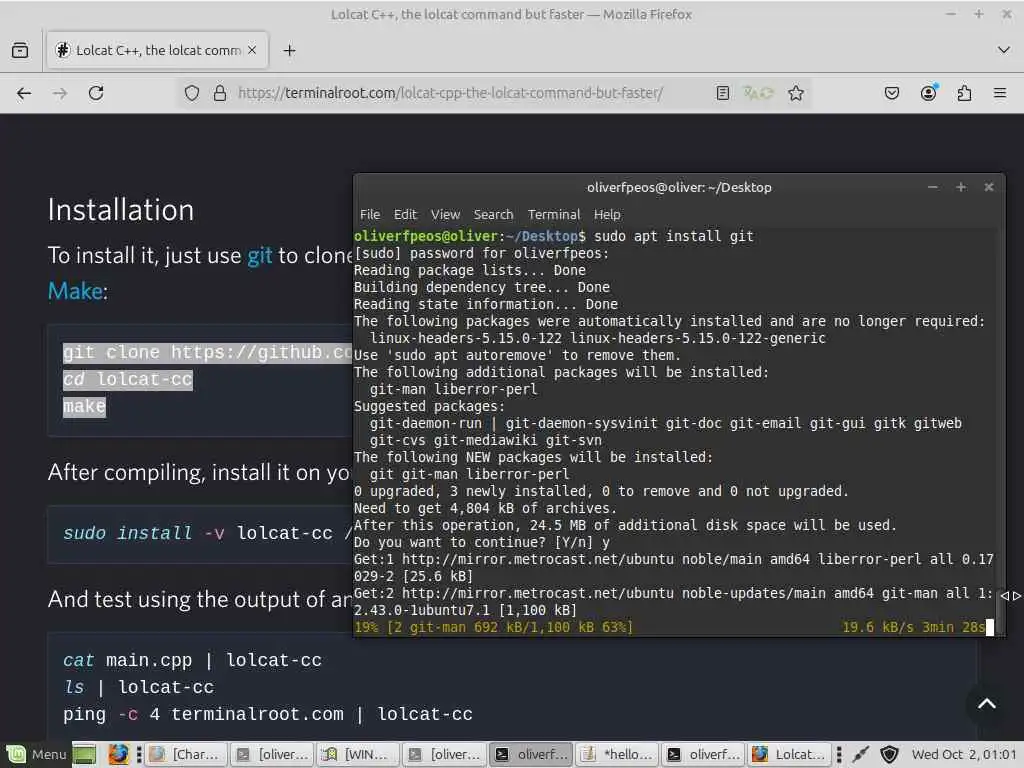The height and width of the screenshot is (768, 1024).
Task: Follow the 'git' hyperlink in the article
Action: pos(259,255)
